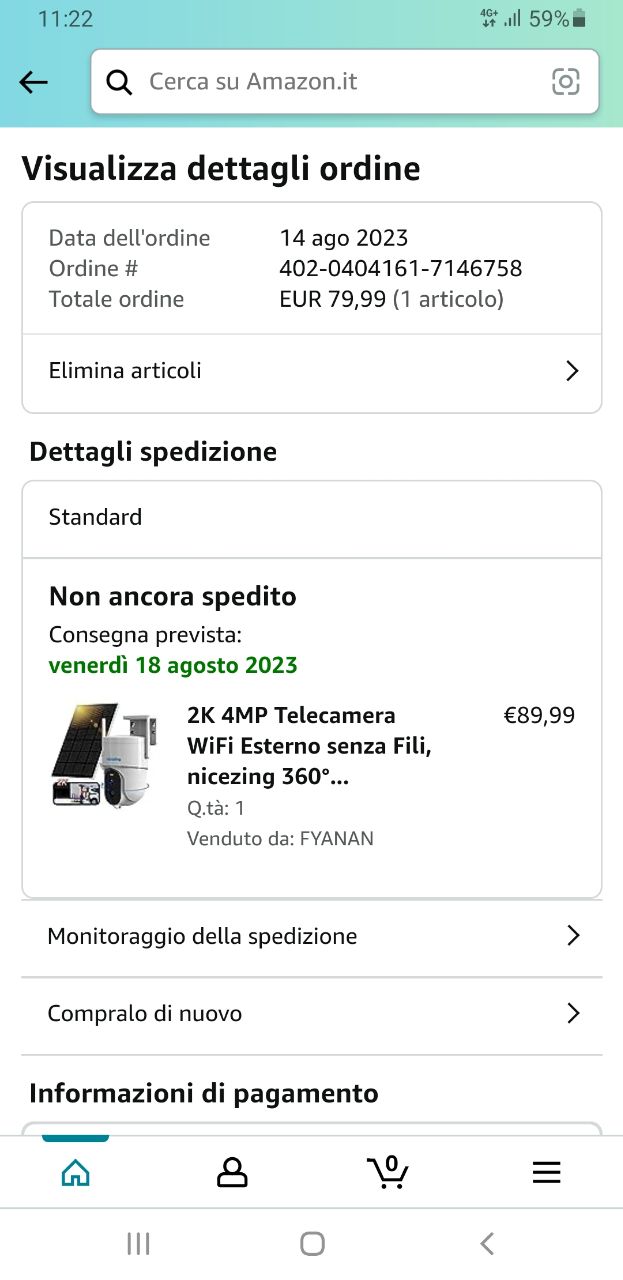Expand the Compralo di nuovo chevron
The width and height of the screenshot is (623, 1280).
point(573,1014)
